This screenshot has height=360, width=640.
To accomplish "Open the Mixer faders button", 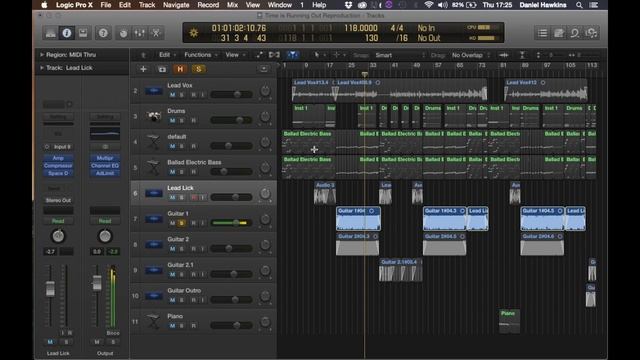I will pos(139,33).
